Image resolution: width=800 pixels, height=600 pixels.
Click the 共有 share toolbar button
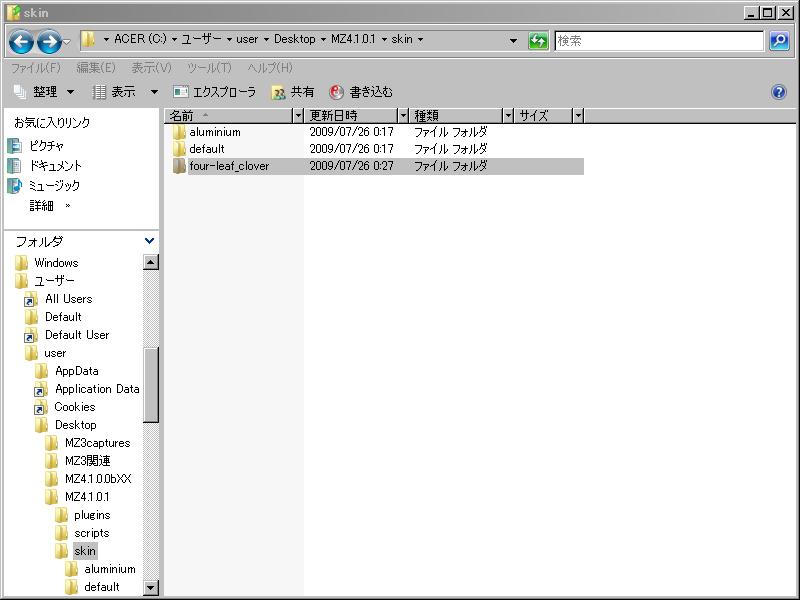click(293, 92)
